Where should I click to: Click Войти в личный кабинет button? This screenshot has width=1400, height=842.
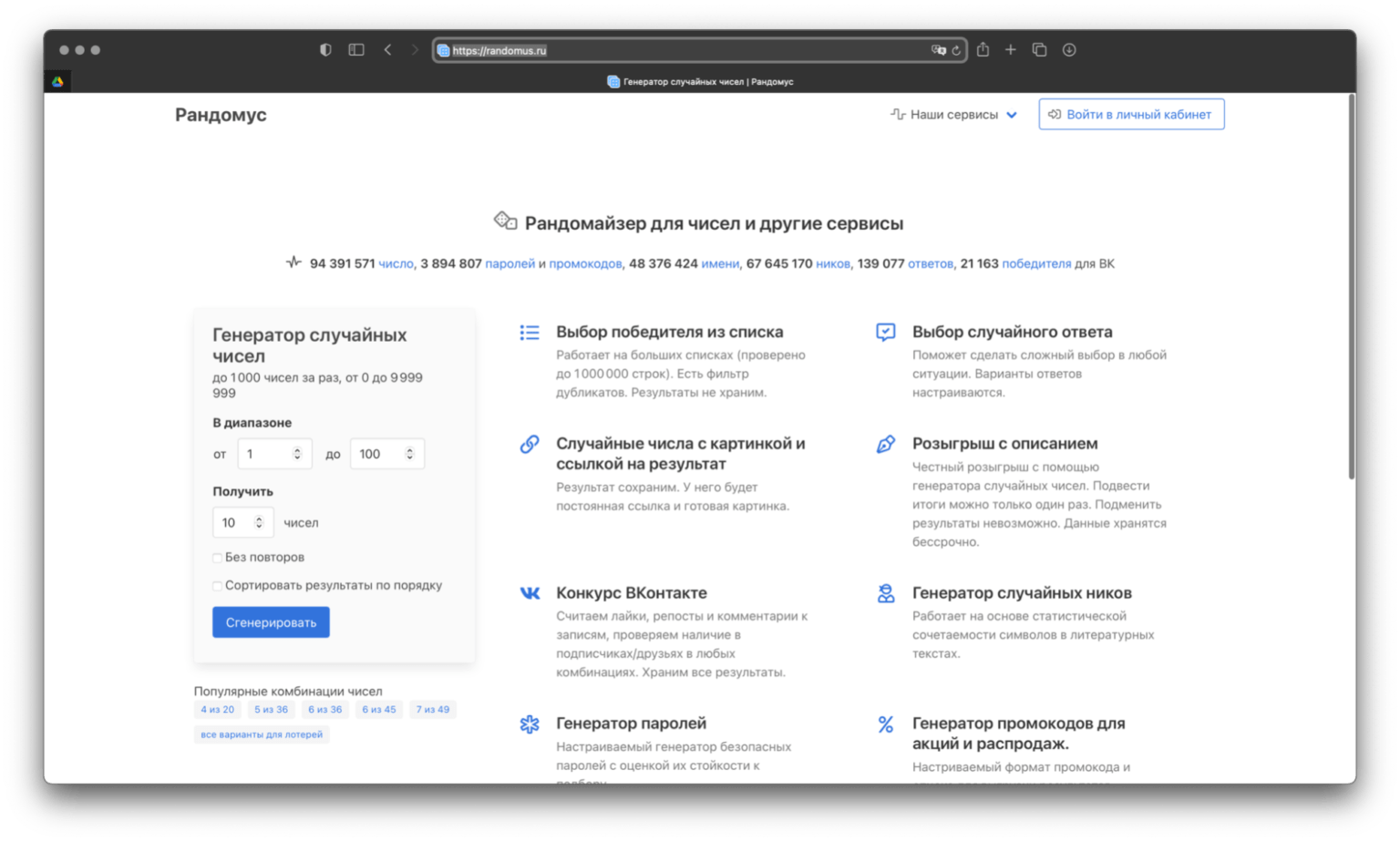coord(1131,115)
